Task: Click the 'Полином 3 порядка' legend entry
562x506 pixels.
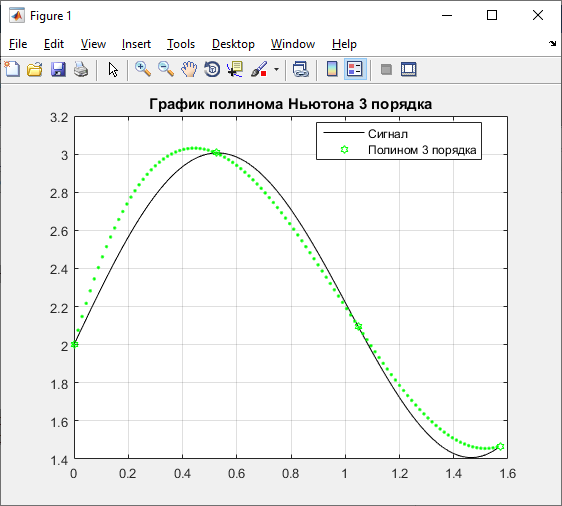Action: click(422, 150)
